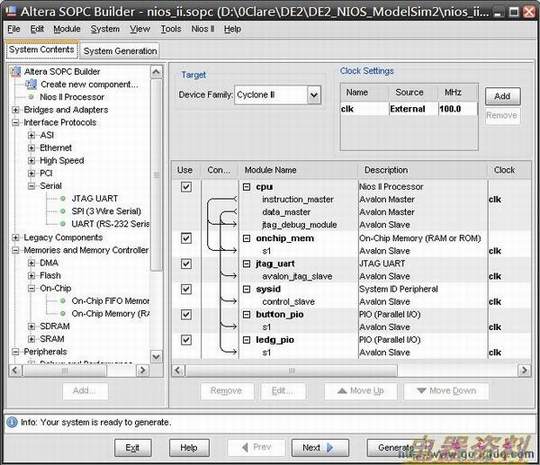This screenshot has height=465, width=540.
Task: Collapse the sysid module row
Action: (x=247, y=289)
